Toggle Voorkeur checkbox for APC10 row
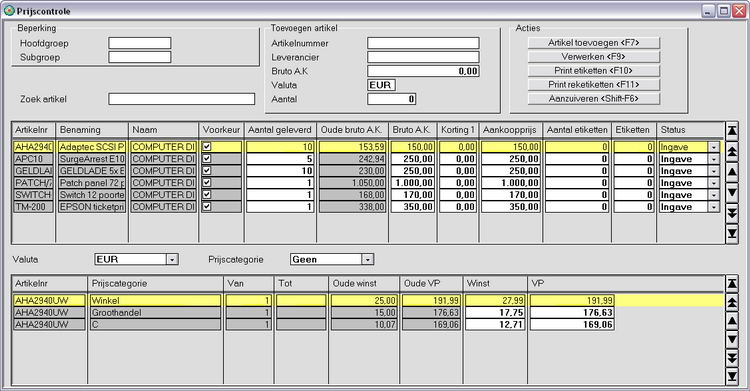 point(207,158)
